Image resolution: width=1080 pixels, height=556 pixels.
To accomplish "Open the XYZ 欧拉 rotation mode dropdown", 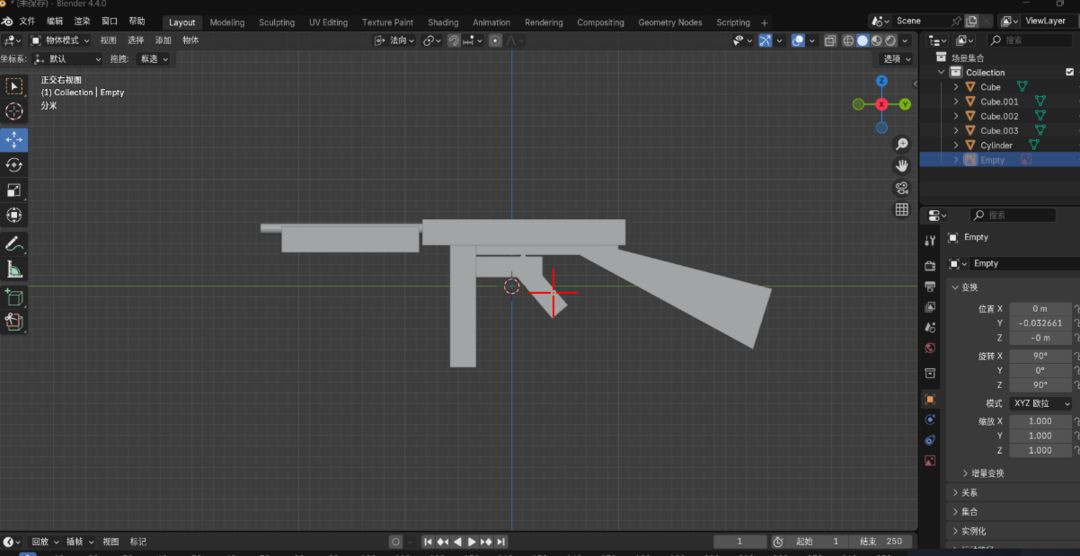I will (x=1041, y=404).
